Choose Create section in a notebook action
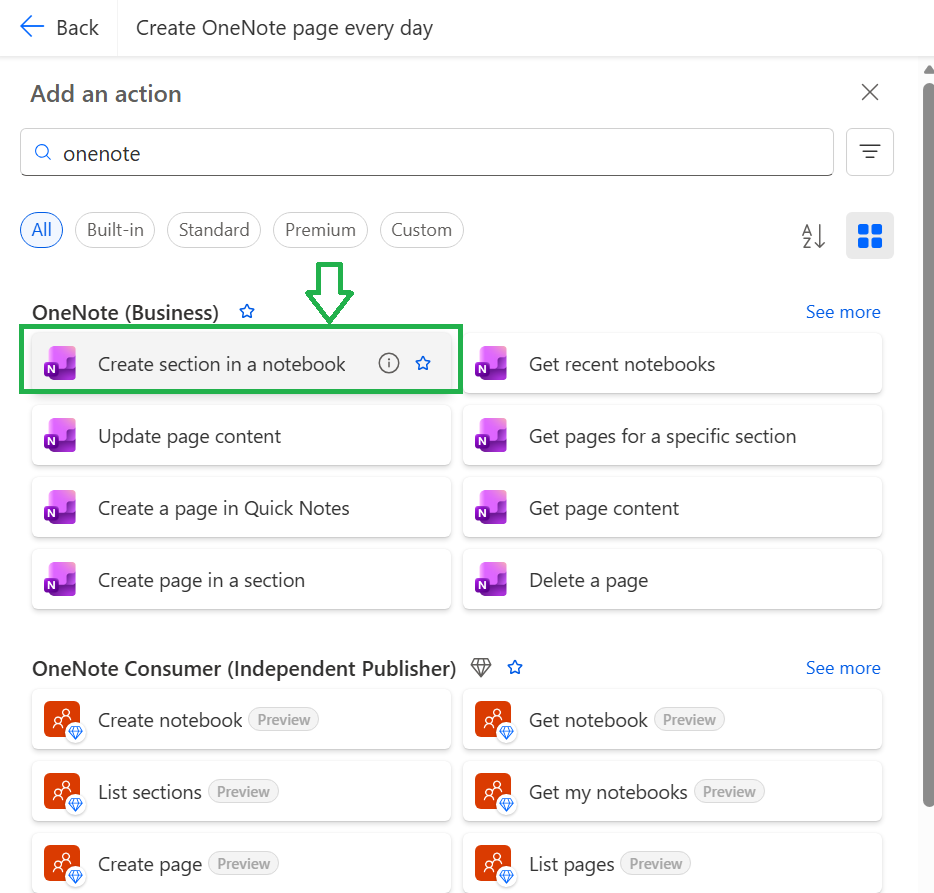Screen dimensions: 934x893 241,363
